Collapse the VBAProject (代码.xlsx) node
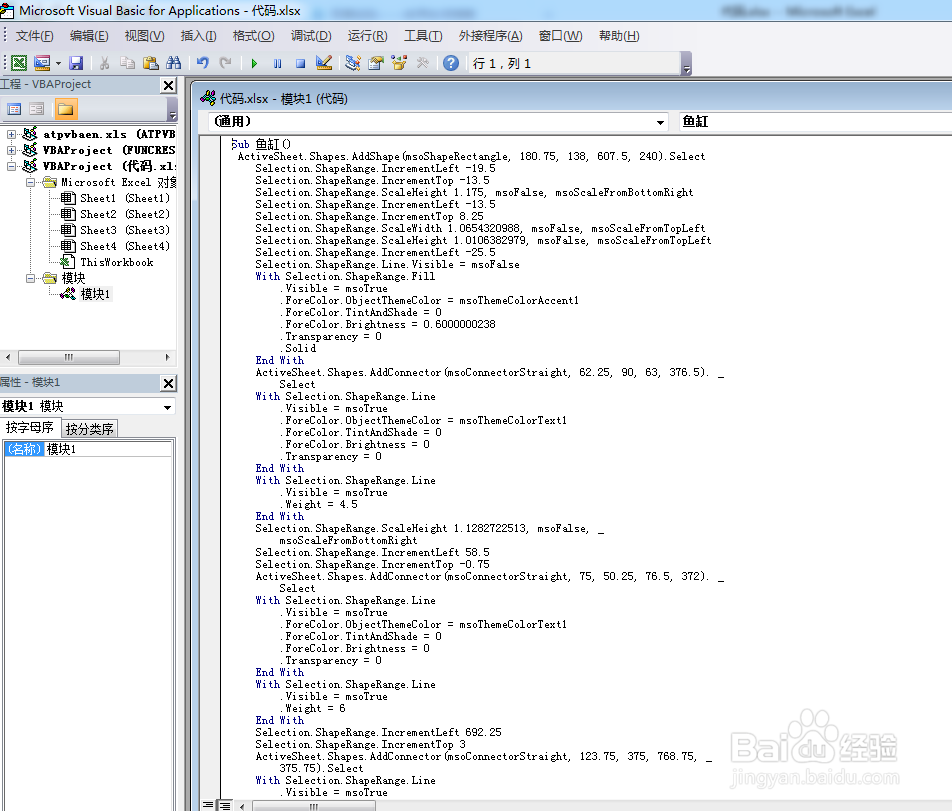This screenshot has height=811, width=952. [11, 166]
